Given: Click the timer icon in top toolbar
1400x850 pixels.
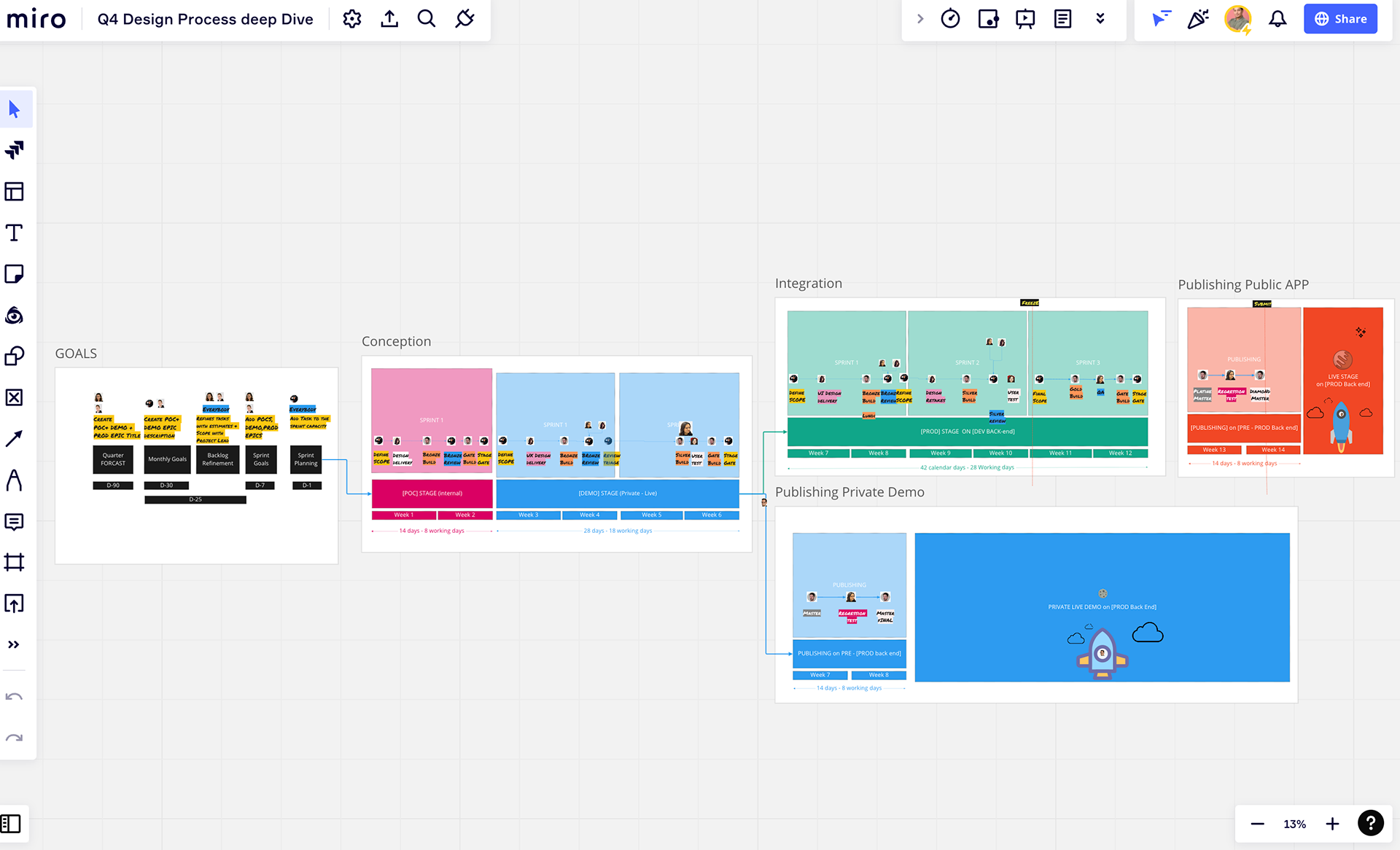Looking at the screenshot, I should pyautogui.click(x=950, y=19).
